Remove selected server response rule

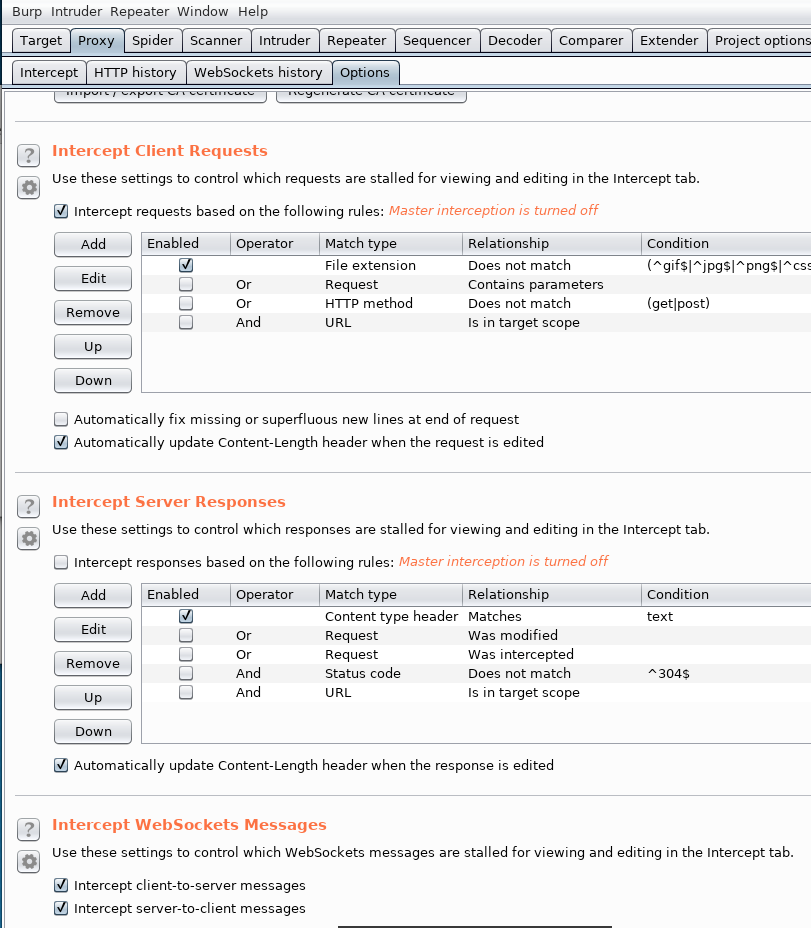(x=93, y=663)
